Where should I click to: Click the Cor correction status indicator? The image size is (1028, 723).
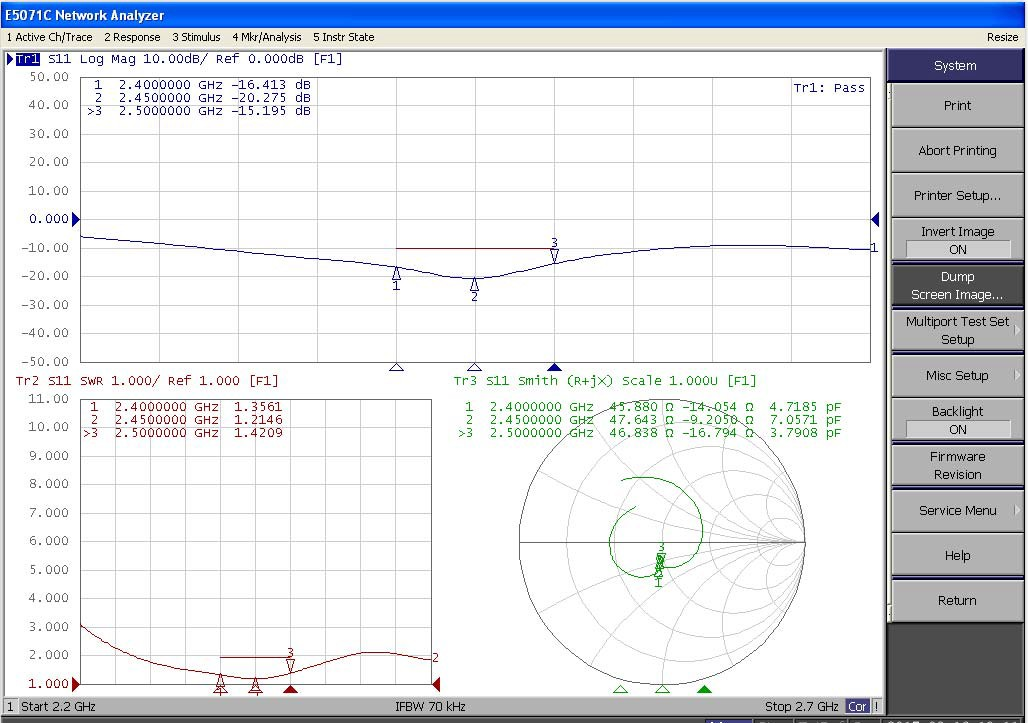857,707
